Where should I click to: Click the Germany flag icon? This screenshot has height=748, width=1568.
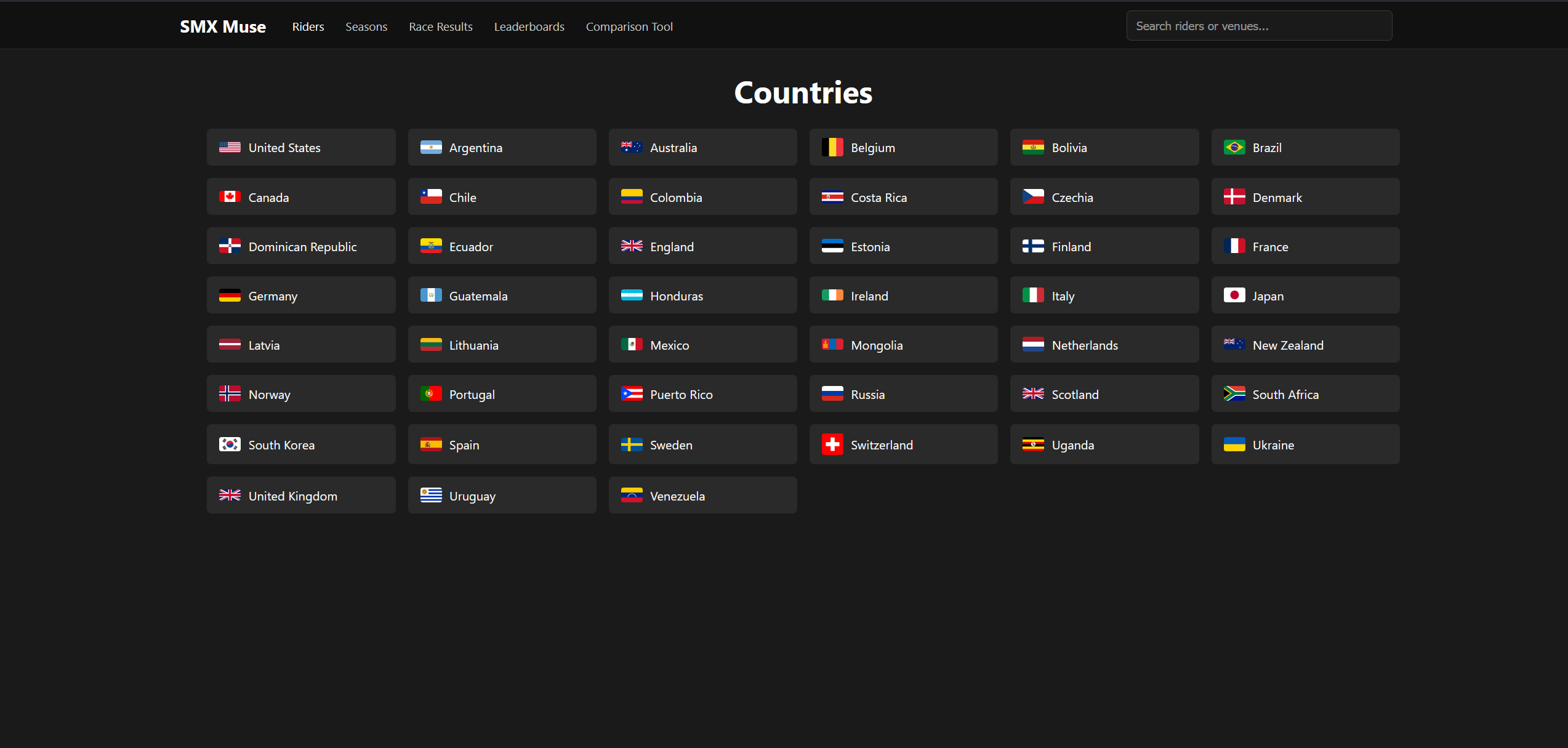click(x=230, y=295)
